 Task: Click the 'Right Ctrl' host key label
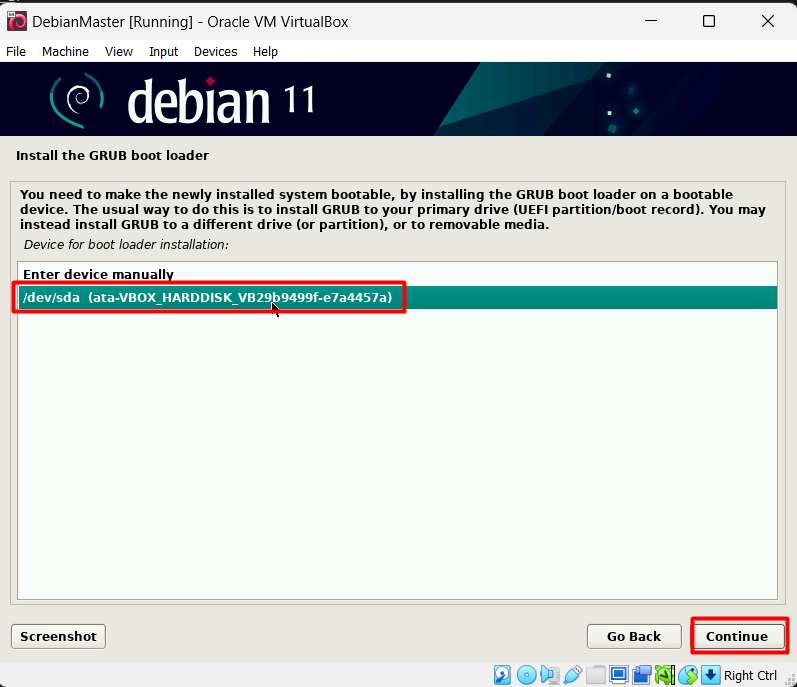tap(750, 675)
